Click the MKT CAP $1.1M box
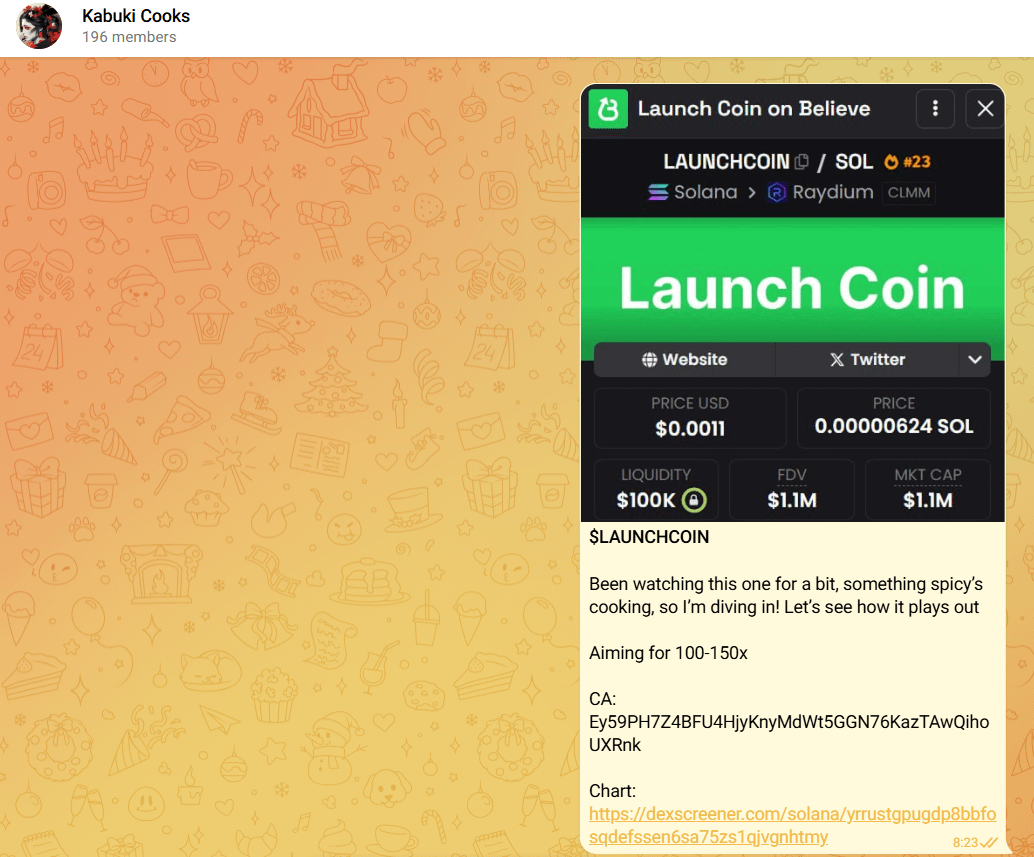Viewport: 1034px width, 857px height. [928, 489]
